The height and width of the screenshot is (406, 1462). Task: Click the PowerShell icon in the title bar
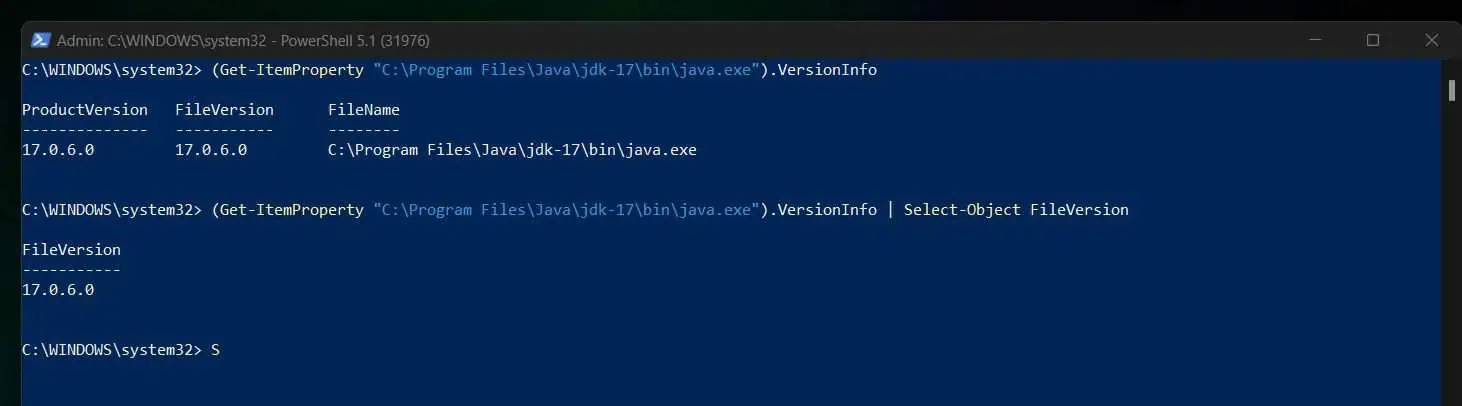pyautogui.click(x=41, y=40)
